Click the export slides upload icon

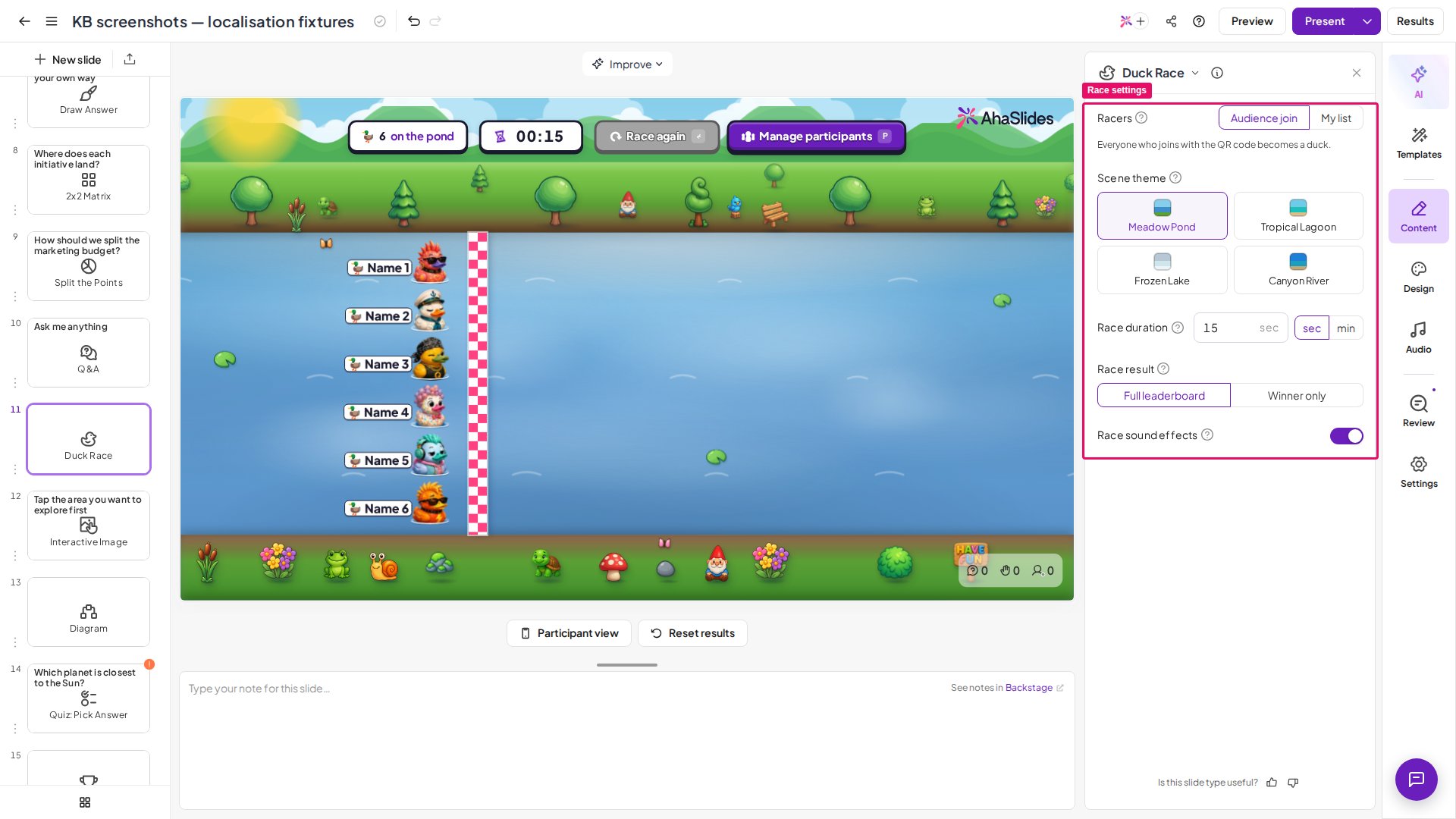coord(130,59)
